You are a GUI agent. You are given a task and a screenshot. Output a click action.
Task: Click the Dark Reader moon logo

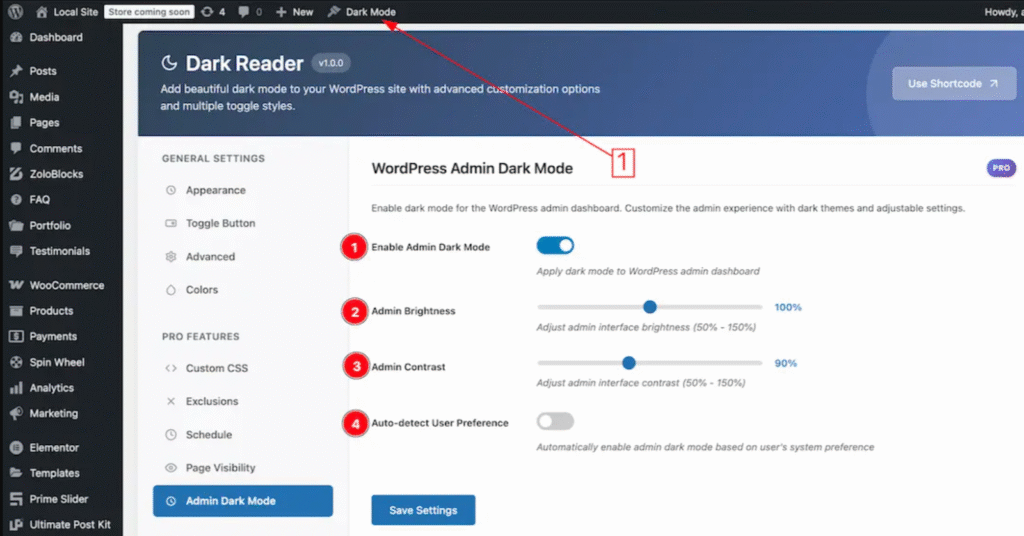point(169,63)
